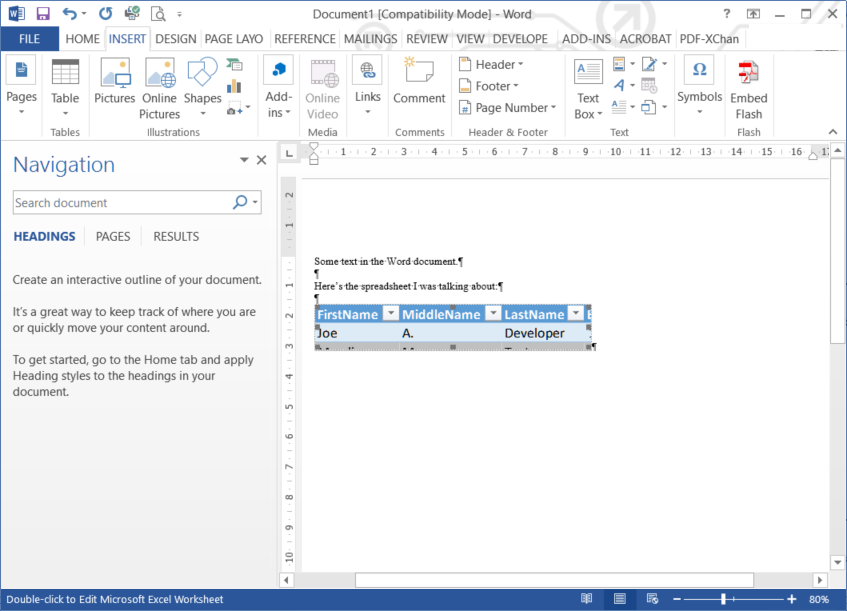Screen dimensions: 847x611
Task: Click the zoom out minus button
Action: pyautogui.click(x=677, y=599)
